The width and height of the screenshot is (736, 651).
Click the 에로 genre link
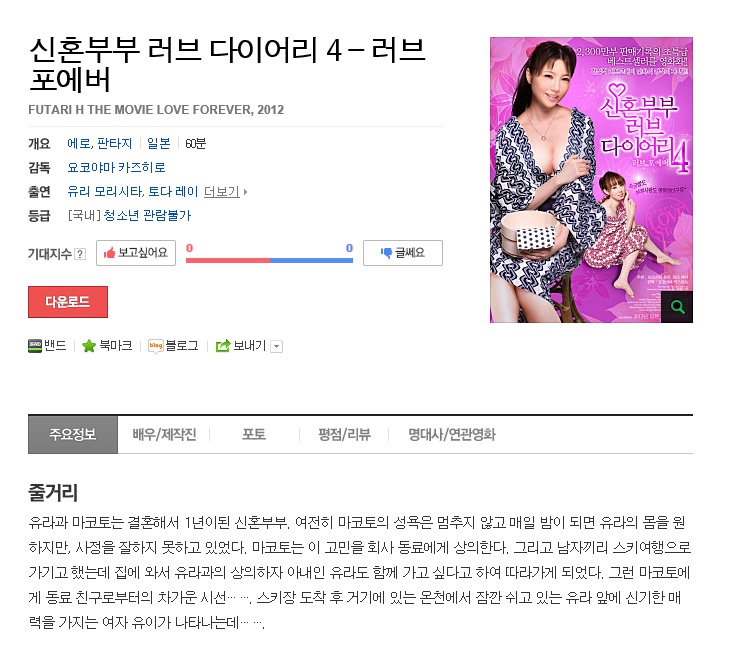[x=79, y=143]
